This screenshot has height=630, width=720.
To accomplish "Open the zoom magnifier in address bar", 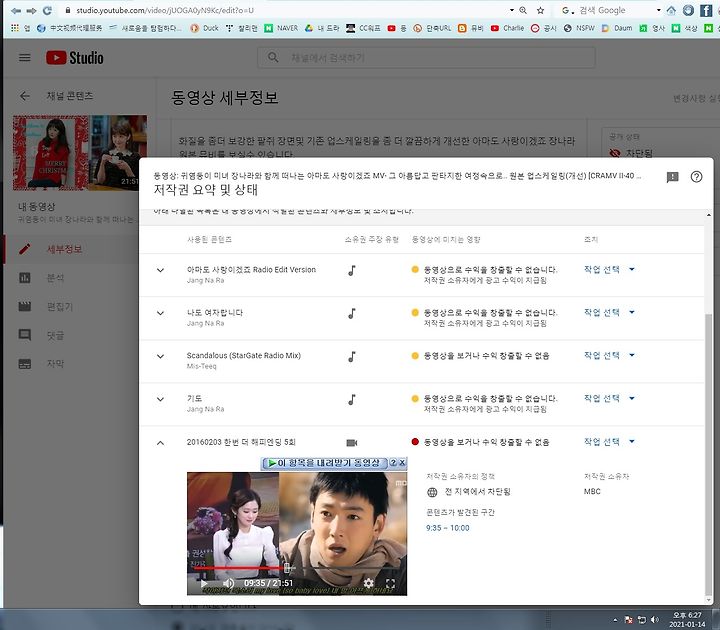I will pyautogui.click(x=523, y=10).
